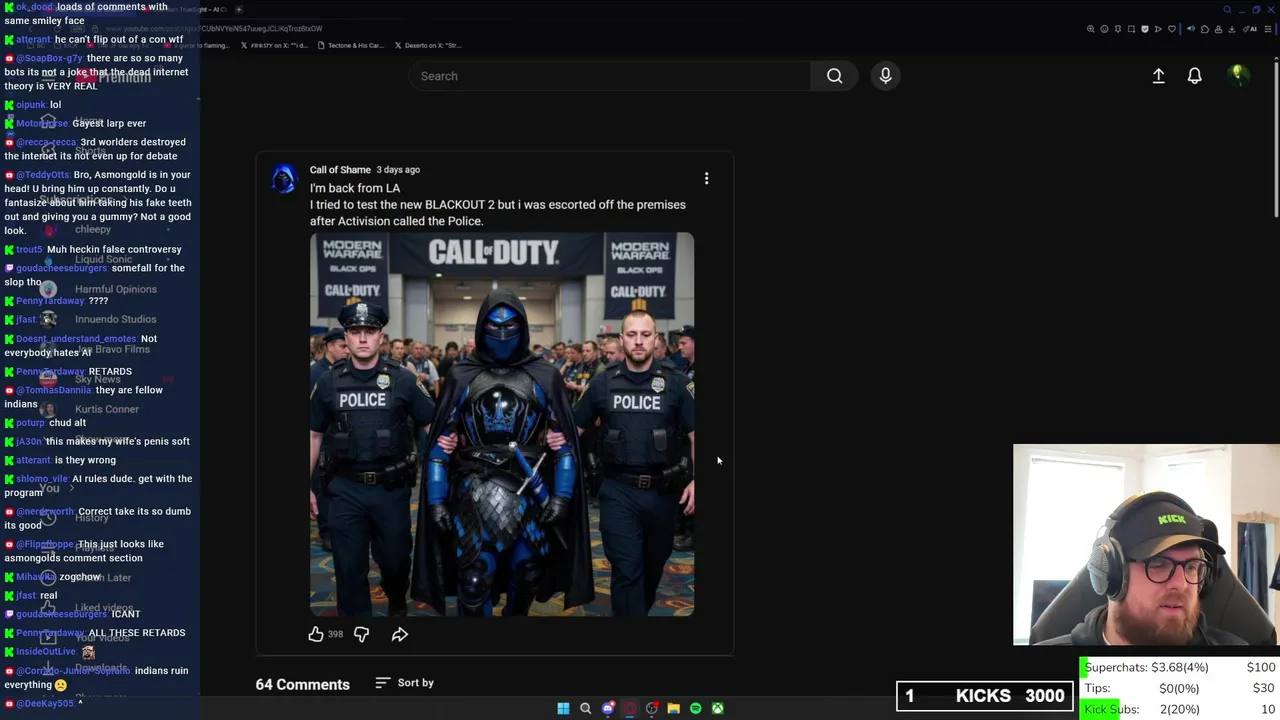
Task: Open the account avatar menu in header
Action: pos(1238,75)
